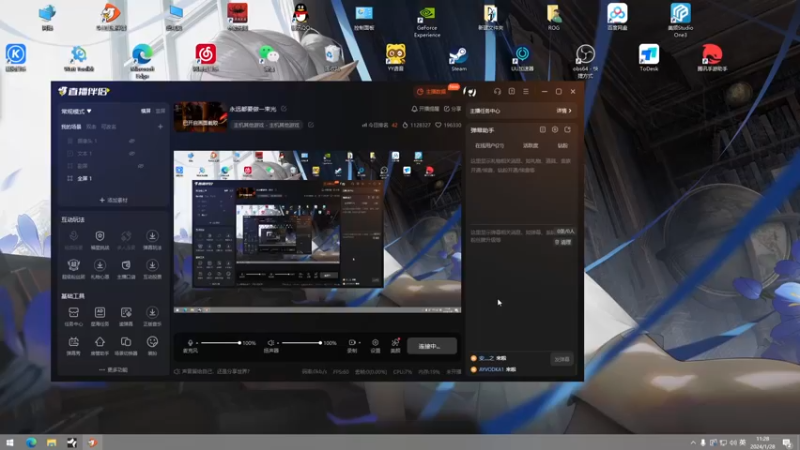Add a new scene with plus icon
This screenshot has width=800, height=450.
(160, 126)
